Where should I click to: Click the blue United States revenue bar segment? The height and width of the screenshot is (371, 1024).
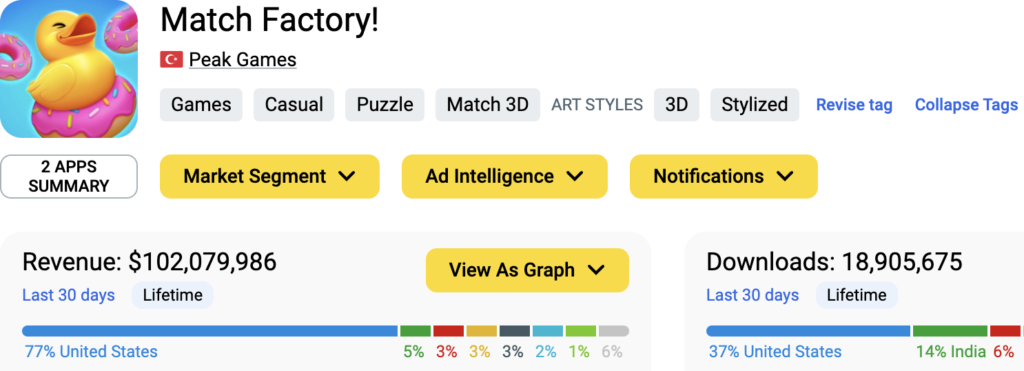click(x=210, y=331)
